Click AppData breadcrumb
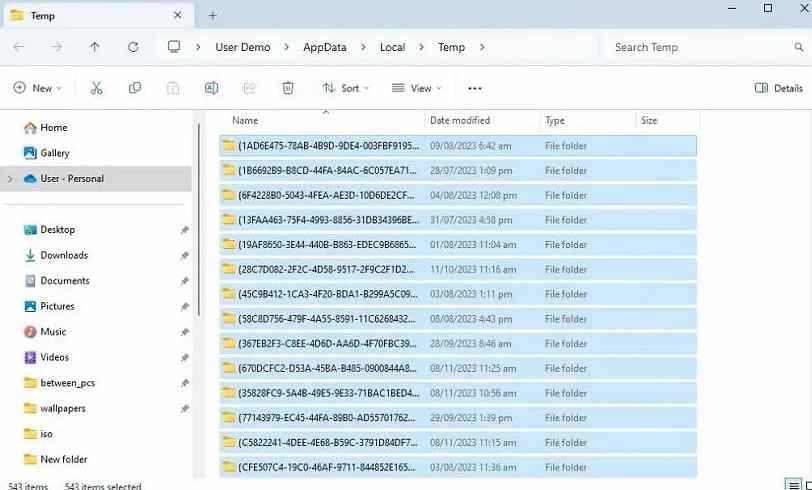Image resolution: width=812 pixels, height=490 pixels. [x=325, y=47]
